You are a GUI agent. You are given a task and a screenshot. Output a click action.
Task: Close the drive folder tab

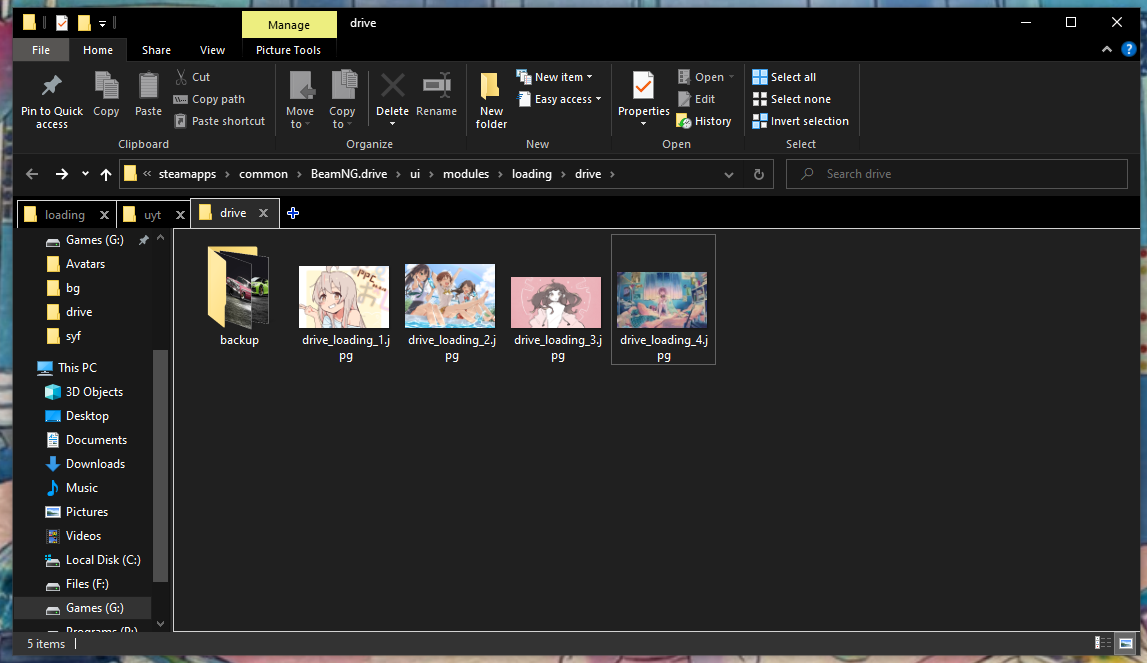point(263,213)
